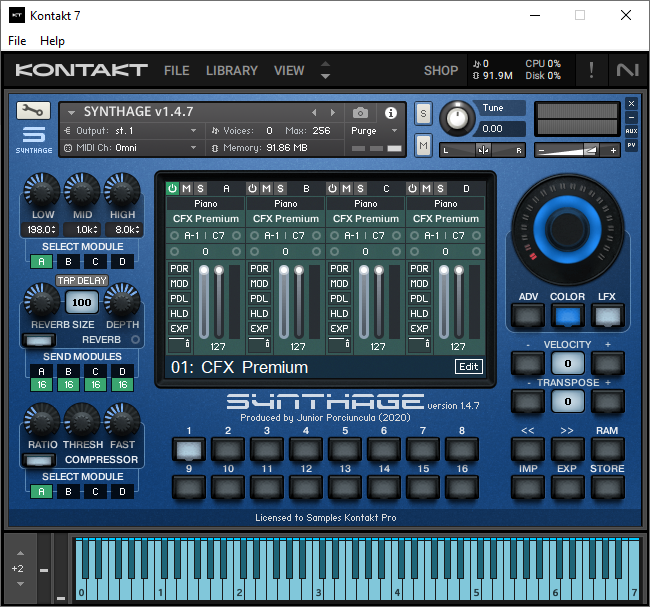Decrease volume with the minus icon
Viewport: 650px width, 607px height.
[x=541, y=151]
